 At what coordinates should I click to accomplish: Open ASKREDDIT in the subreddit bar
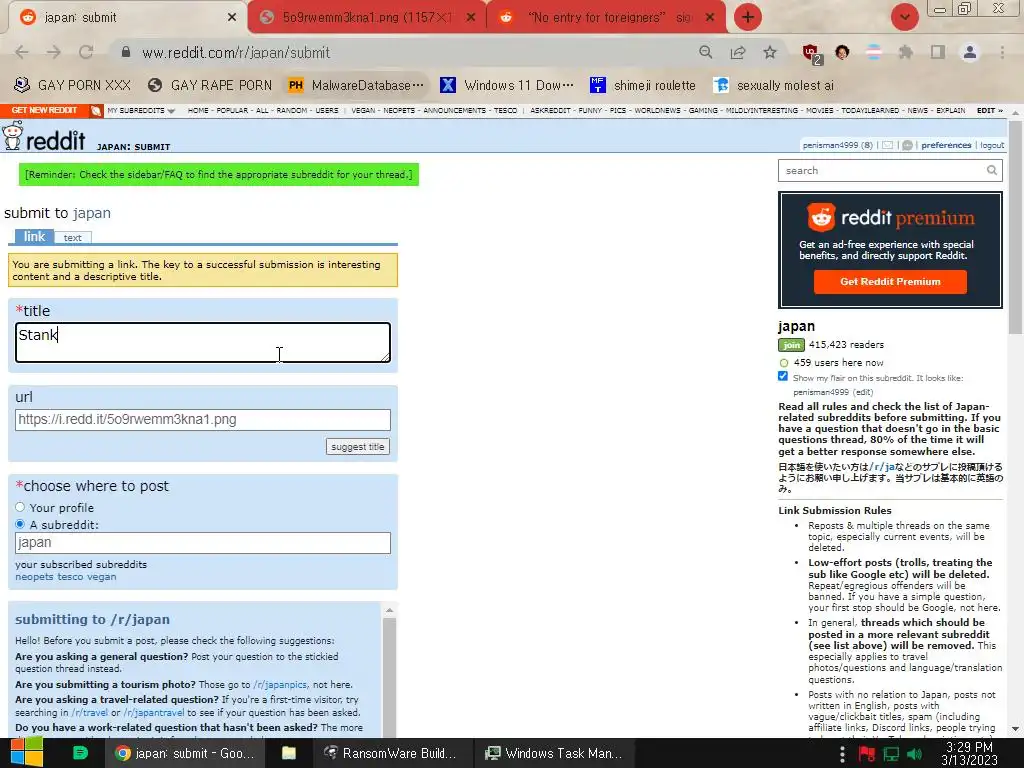click(x=550, y=110)
